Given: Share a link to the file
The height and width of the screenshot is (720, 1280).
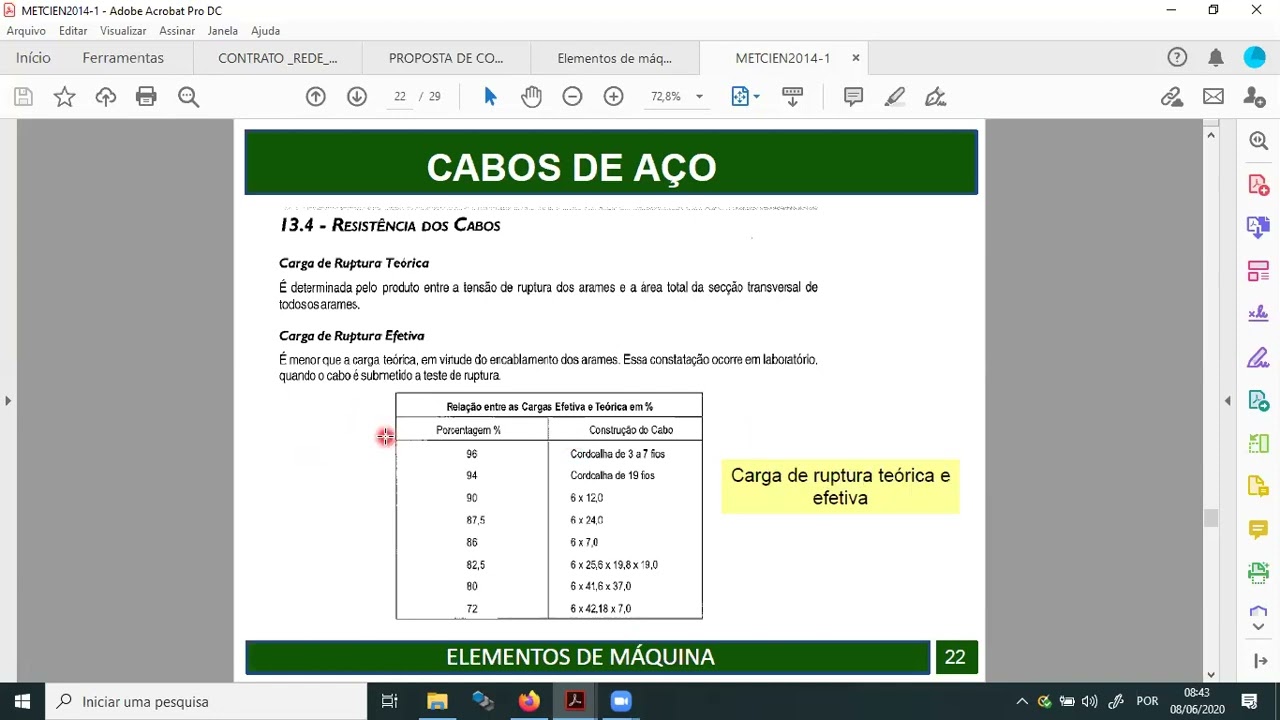Looking at the screenshot, I should point(1172,97).
